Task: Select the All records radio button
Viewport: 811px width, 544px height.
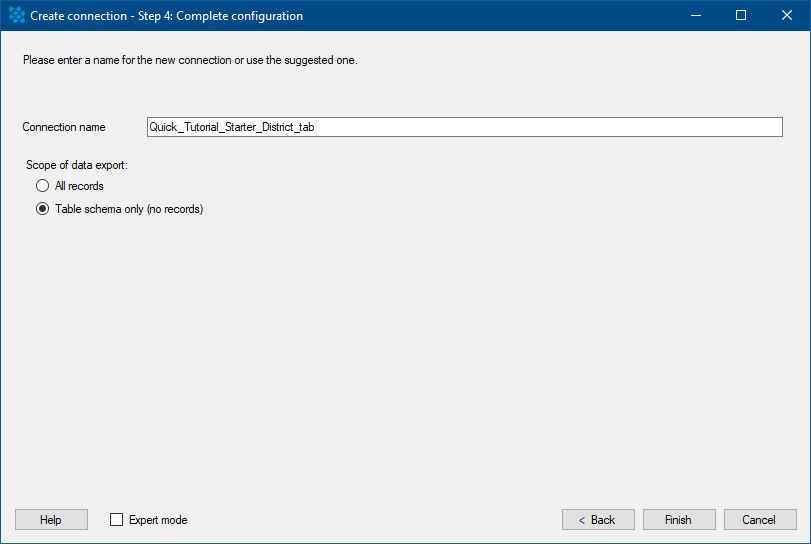Action: [42, 186]
